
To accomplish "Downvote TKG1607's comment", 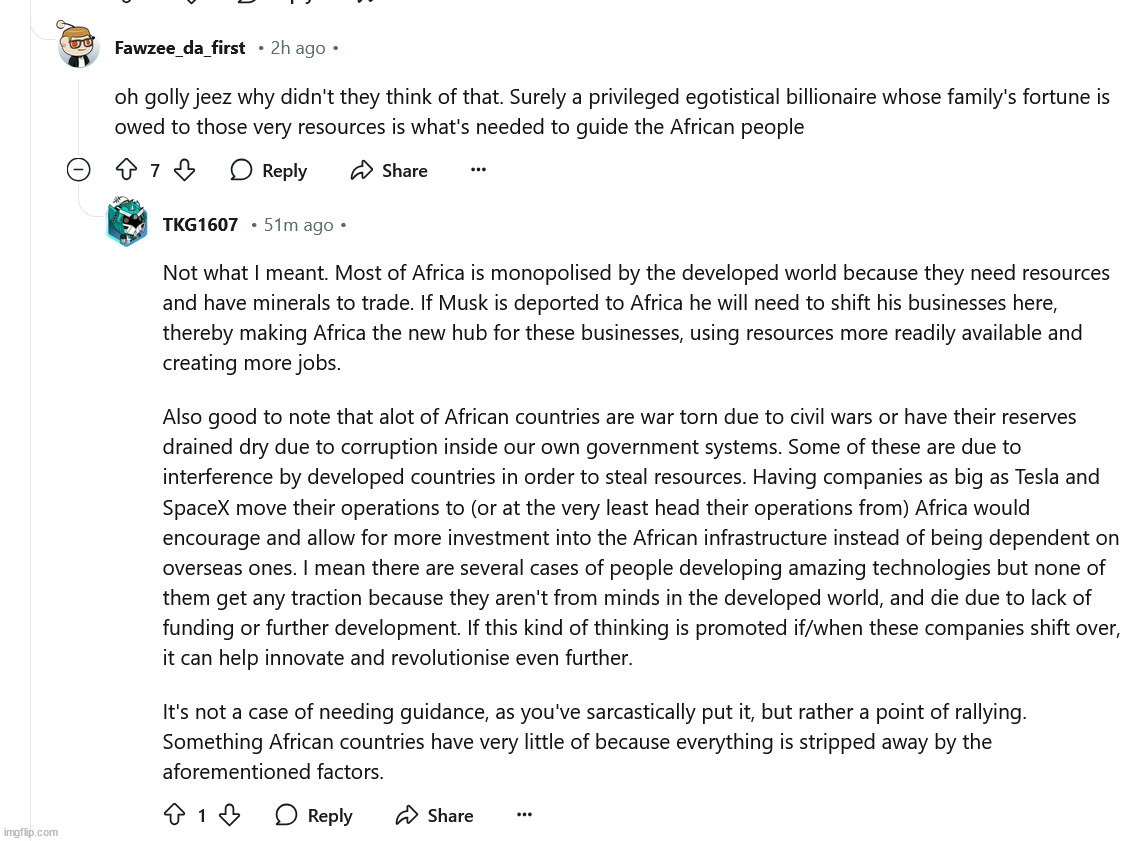I will point(229,816).
